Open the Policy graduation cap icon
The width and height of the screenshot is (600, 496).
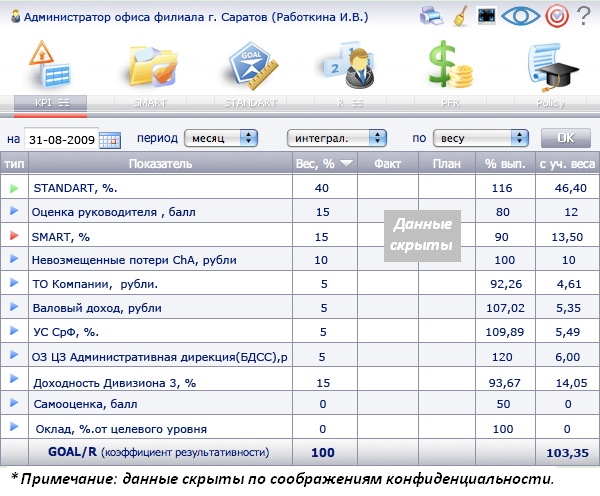(553, 67)
